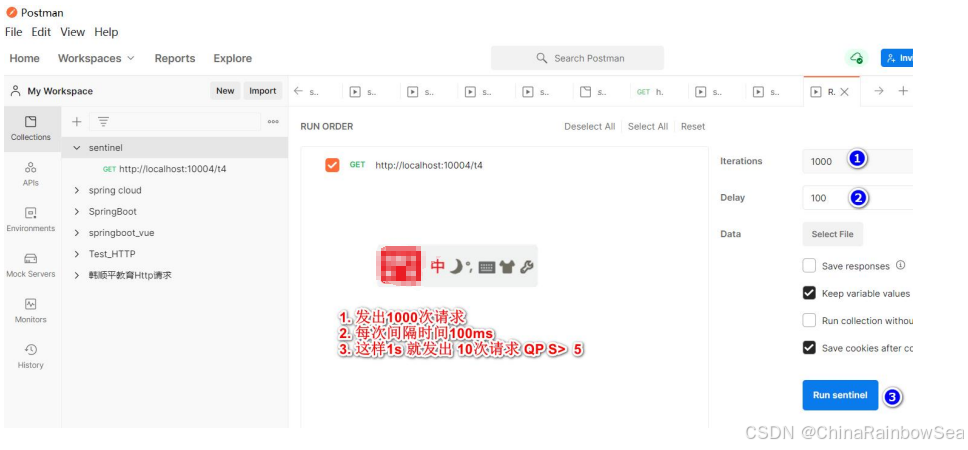
Task: Click the RUN ORDER heading text
Action: pos(327,127)
